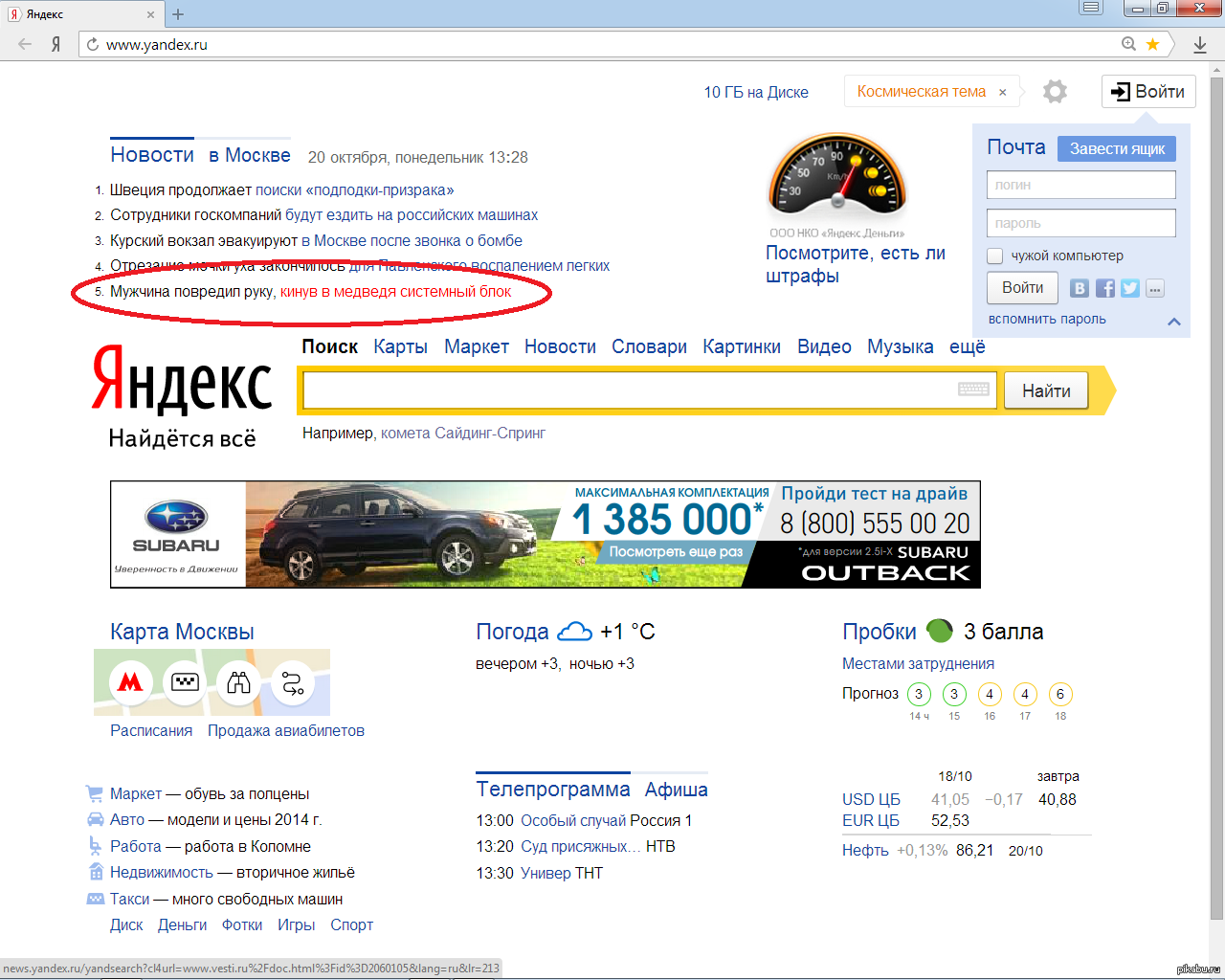
Task: Open the Продажа авиабилетов link
Action: [x=286, y=730]
